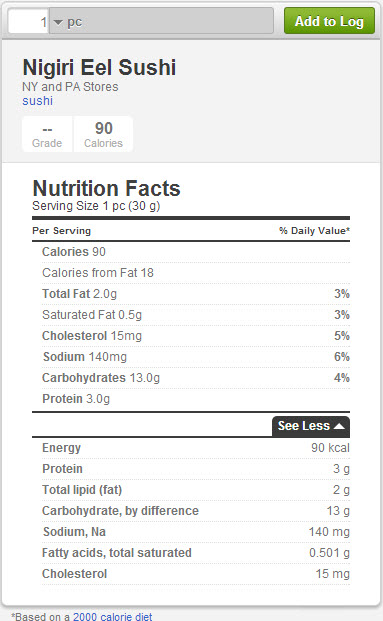
Task: Click the Energy 90 kcal row
Action: [x=196, y=448]
